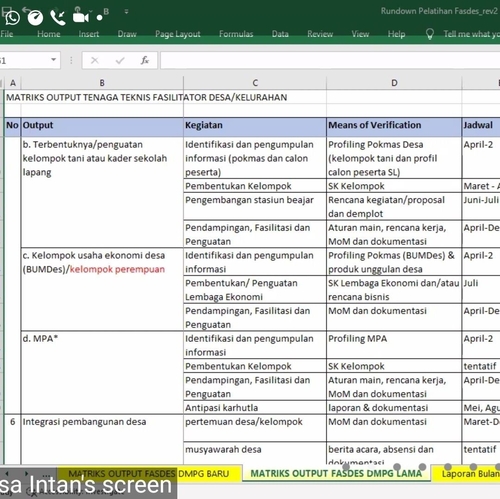Select cell 'pertemuan desa/kelompok'
The width and height of the screenshot is (500, 499).
pos(255,428)
